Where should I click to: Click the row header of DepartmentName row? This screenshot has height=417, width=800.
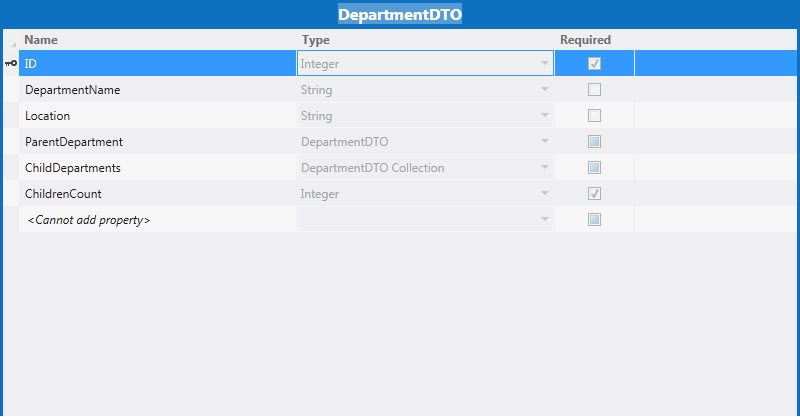pos(11,90)
